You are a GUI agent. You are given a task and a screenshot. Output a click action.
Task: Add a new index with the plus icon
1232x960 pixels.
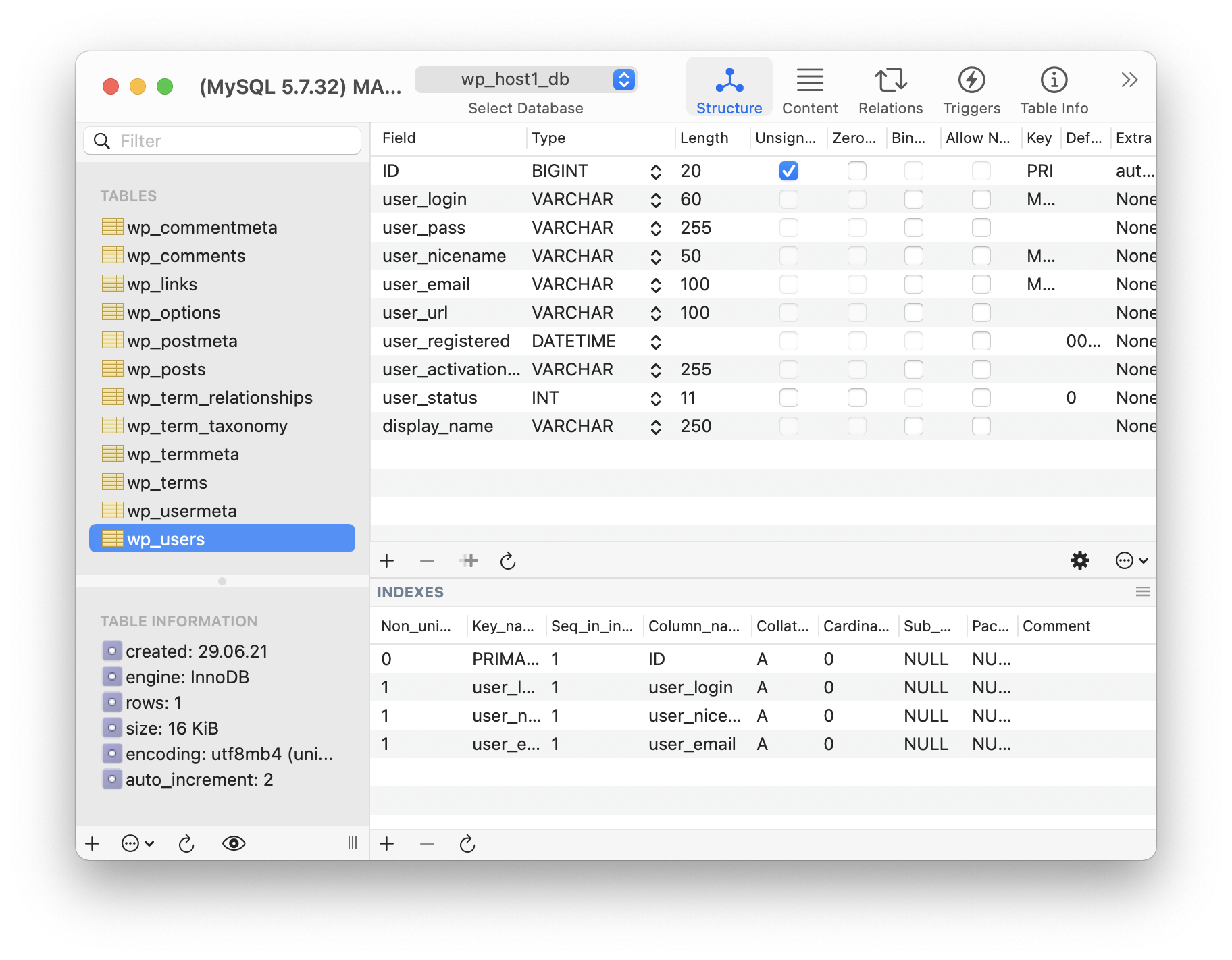(386, 843)
